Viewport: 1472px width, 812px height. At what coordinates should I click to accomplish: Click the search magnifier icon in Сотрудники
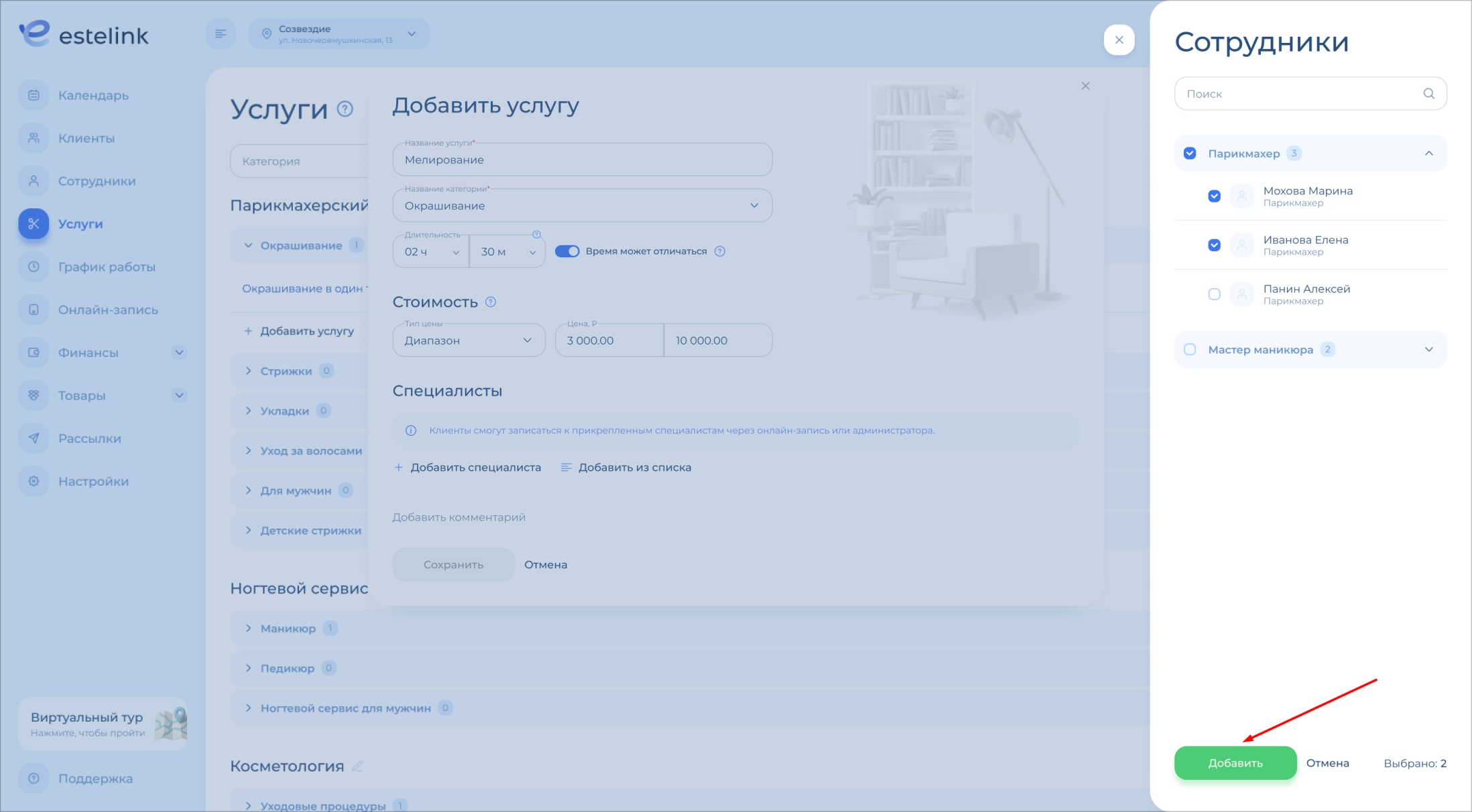[x=1428, y=94]
